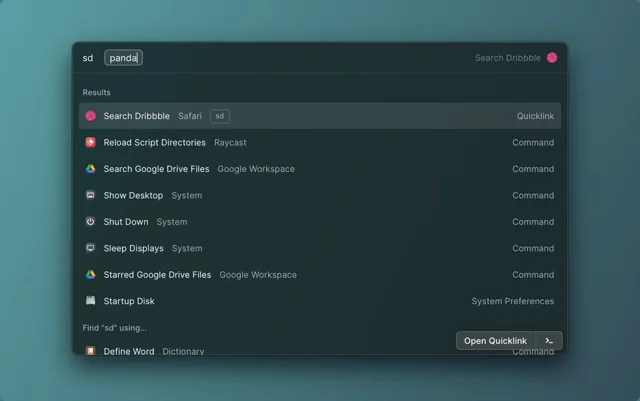Select the Shut Down command
Screen dimensions: 640x401
tap(320, 222)
